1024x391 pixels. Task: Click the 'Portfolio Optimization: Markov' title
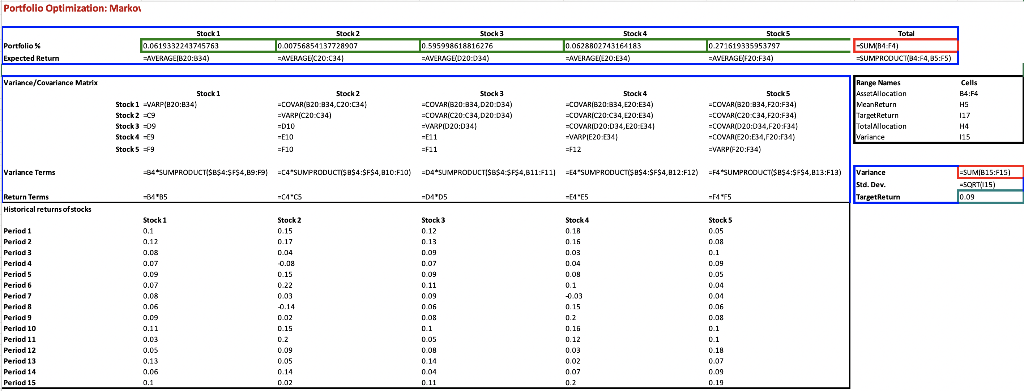(72, 9)
